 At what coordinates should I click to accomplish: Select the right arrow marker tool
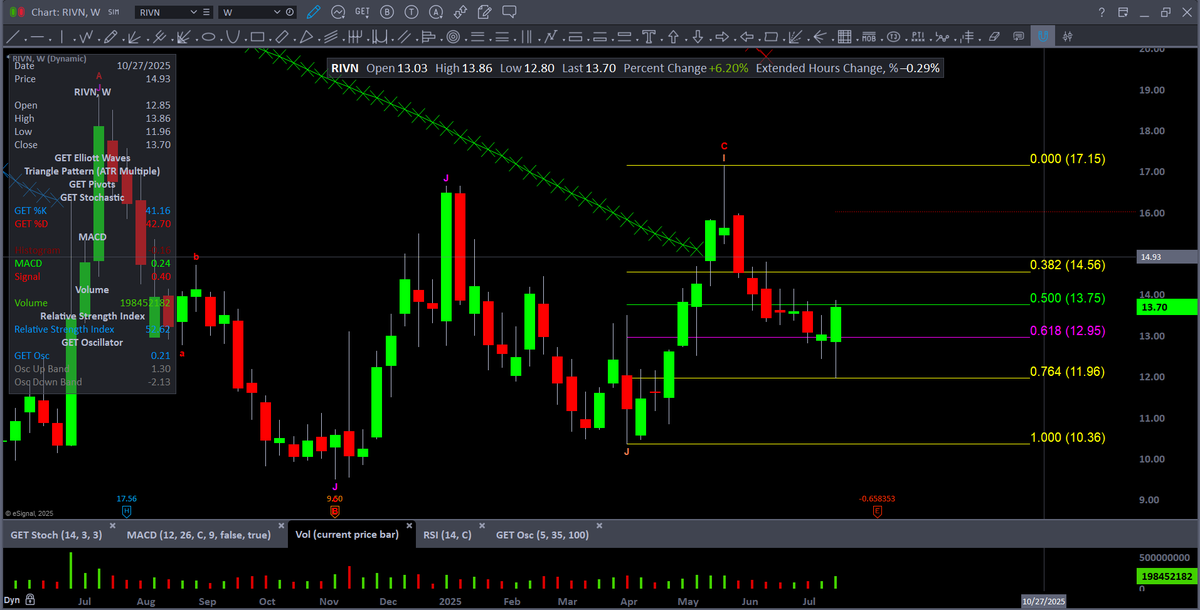pos(722,37)
